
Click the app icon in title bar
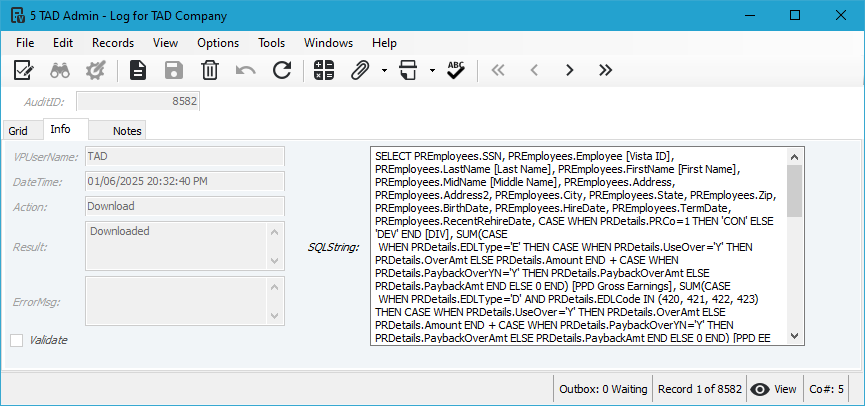17,15
